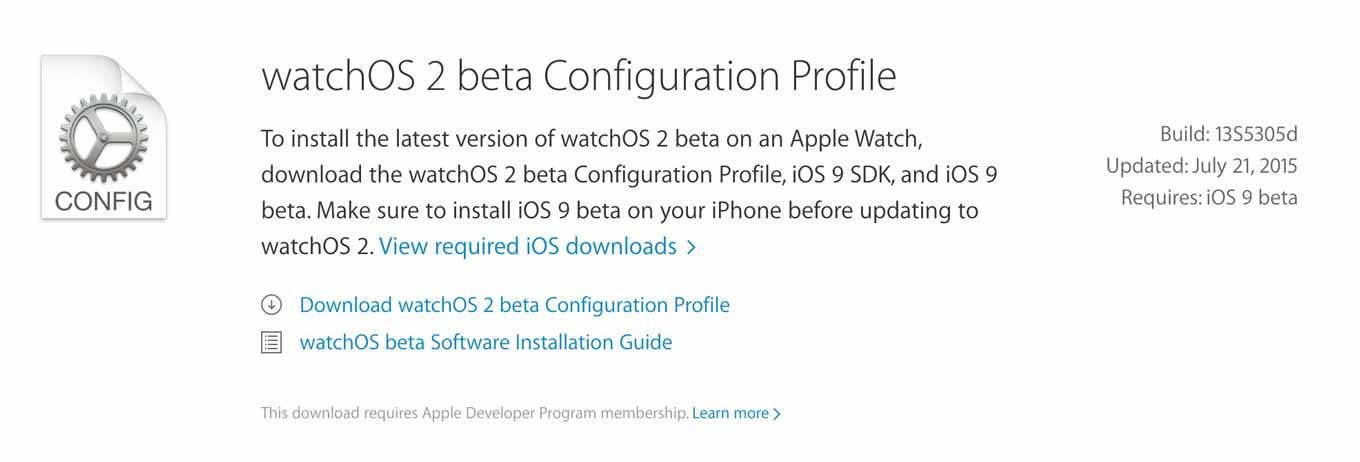Click the document list icon beside Installation Guide
1360x462 pixels.
tap(271, 343)
